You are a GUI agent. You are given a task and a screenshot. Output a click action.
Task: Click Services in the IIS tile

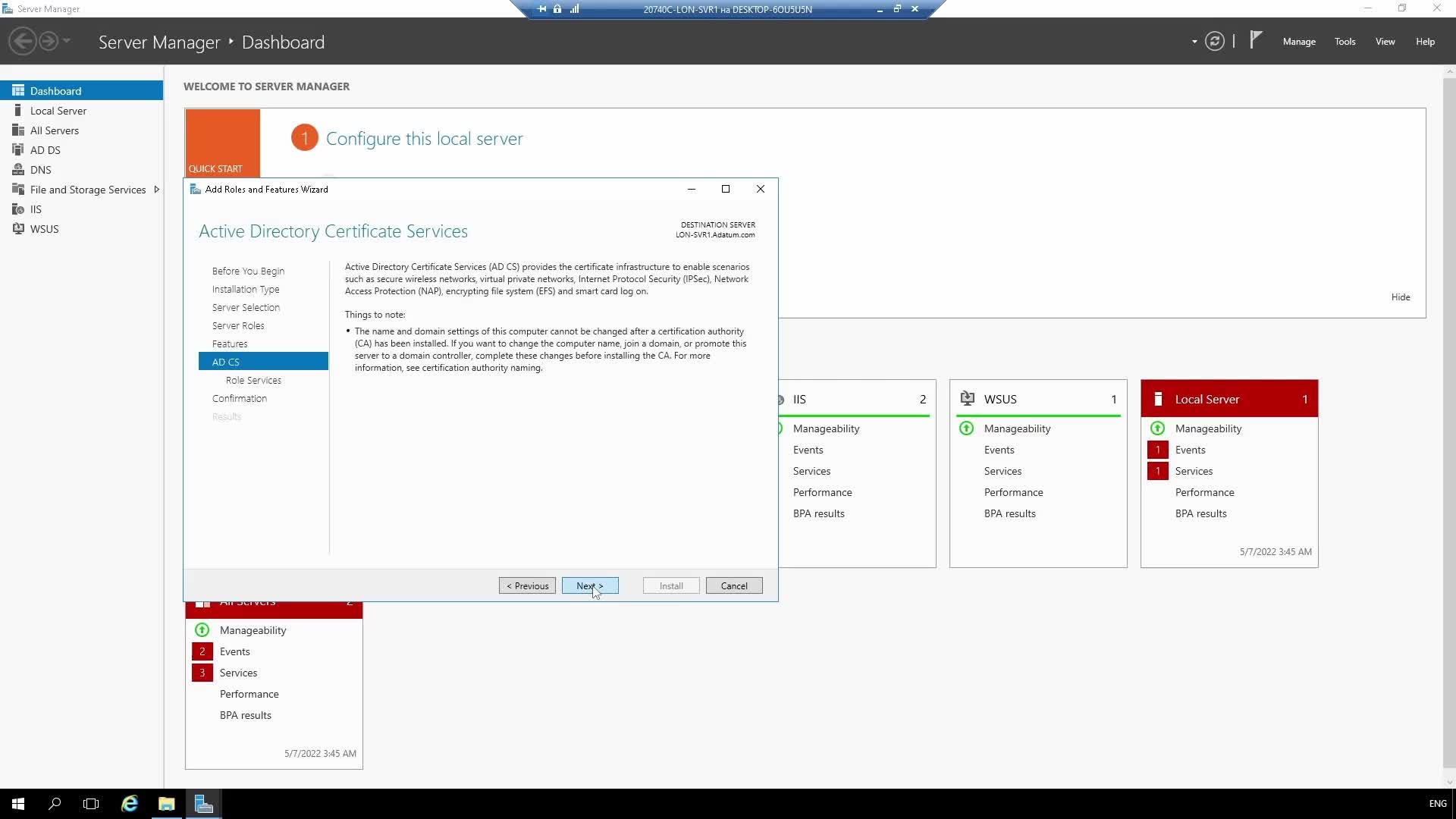[811, 471]
